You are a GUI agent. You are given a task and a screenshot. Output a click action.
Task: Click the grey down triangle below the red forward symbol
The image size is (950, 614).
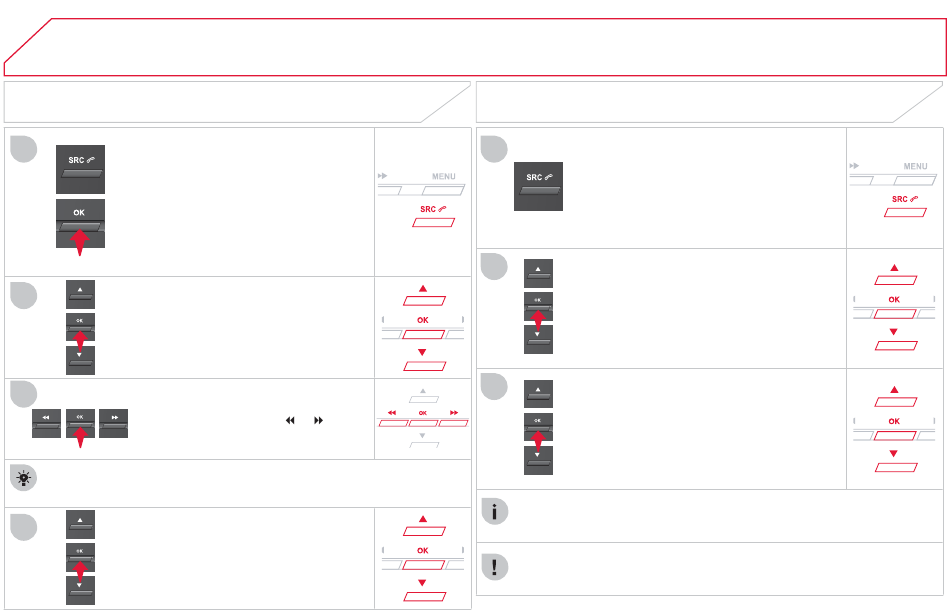click(x=422, y=436)
